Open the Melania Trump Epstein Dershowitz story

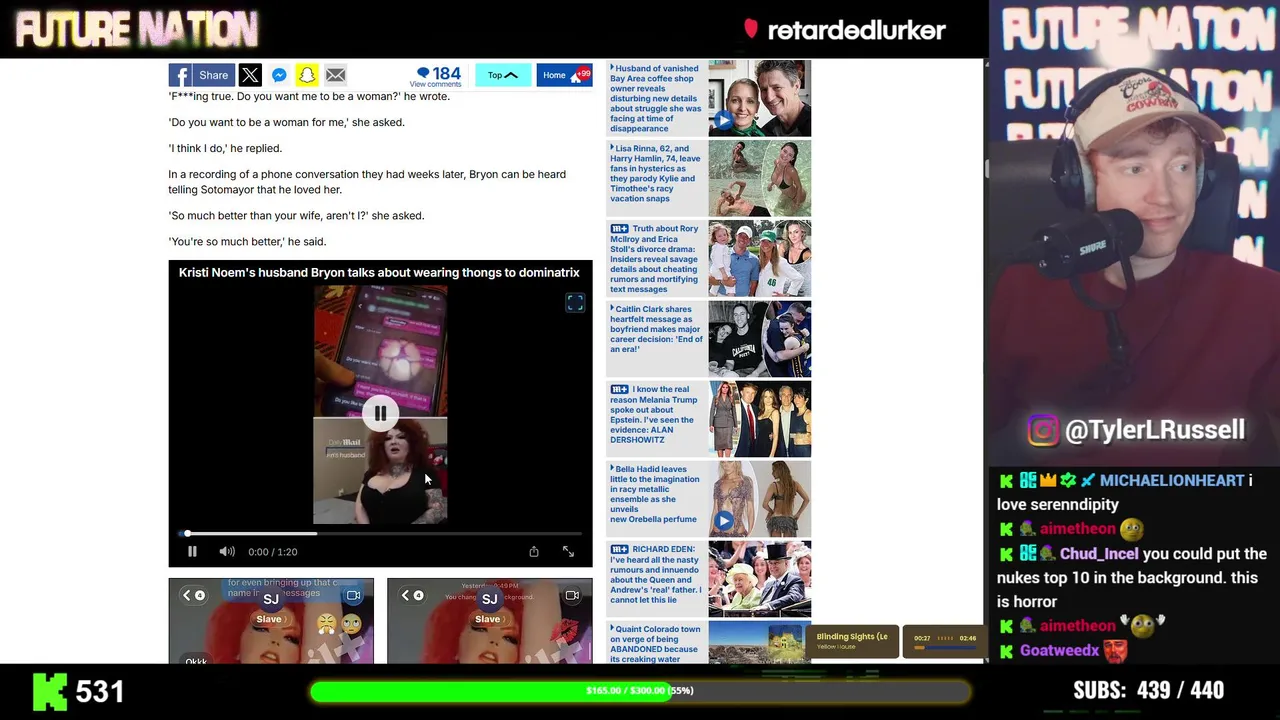coord(656,414)
